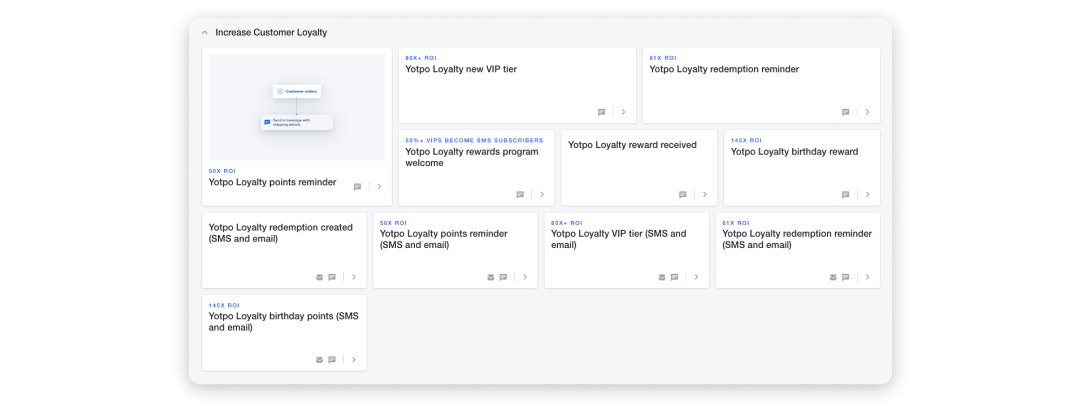Viewport: 1080px width, 403px height.
Task: Open arrow on Yotpo Loyalty reward received
Action: pyautogui.click(x=705, y=194)
